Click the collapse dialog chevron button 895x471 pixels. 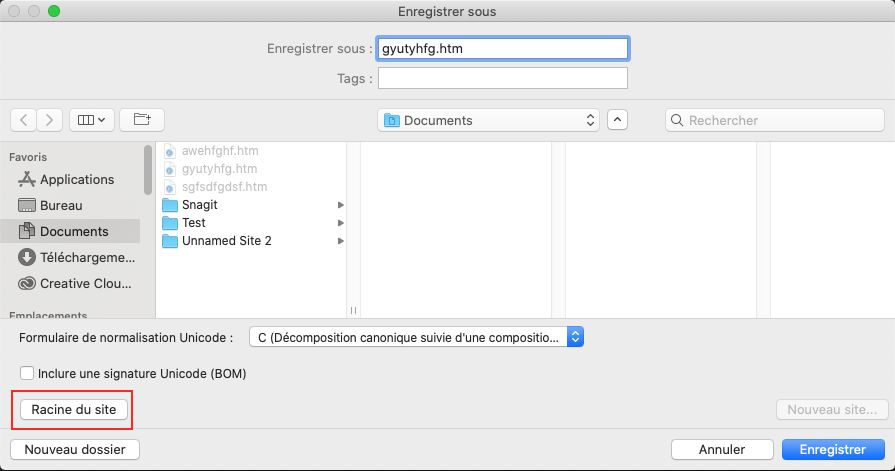pyautogui.click(x=617, y=120)
